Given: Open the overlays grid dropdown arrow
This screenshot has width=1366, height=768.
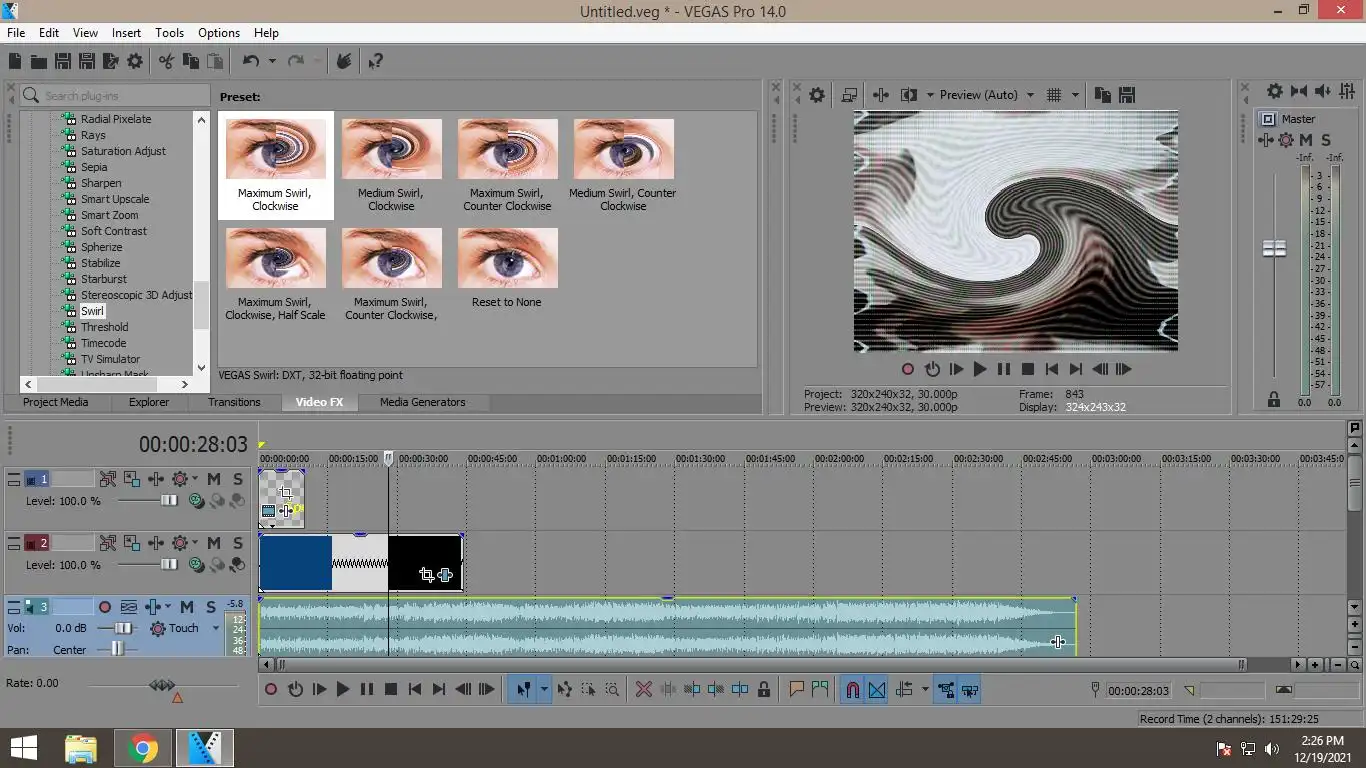Looking at the screenshot, I should pos(1076,95).
